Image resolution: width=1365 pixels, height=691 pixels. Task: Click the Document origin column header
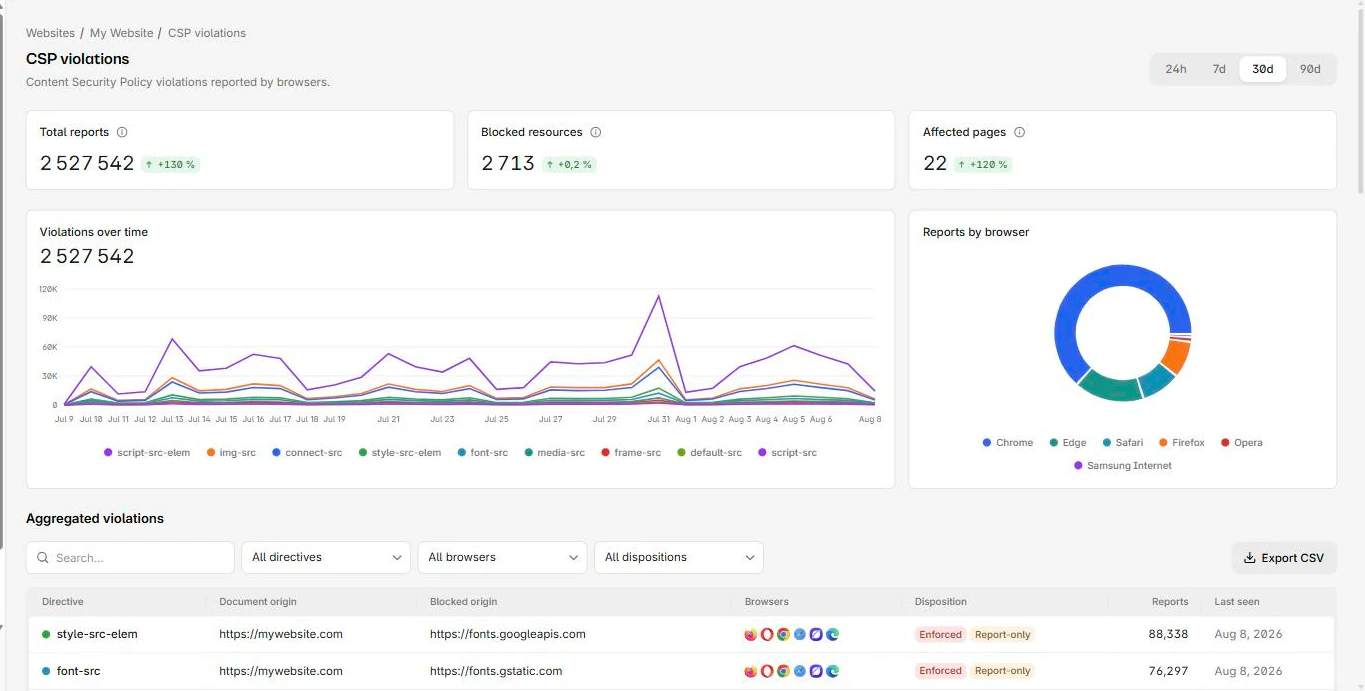[258, 602]
